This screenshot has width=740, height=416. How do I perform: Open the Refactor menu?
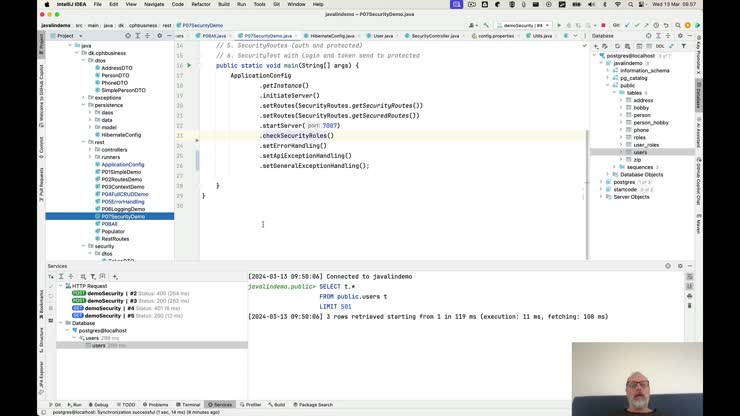click(201, 4)
